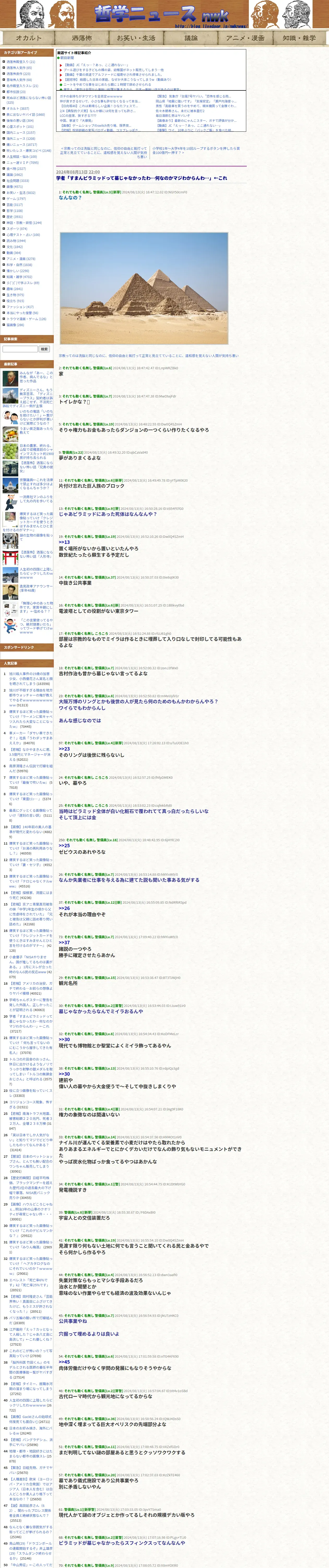Follow the >>26 reply anchor
The width and height of the screenshot is (329, 1568).
coord(64,908)
